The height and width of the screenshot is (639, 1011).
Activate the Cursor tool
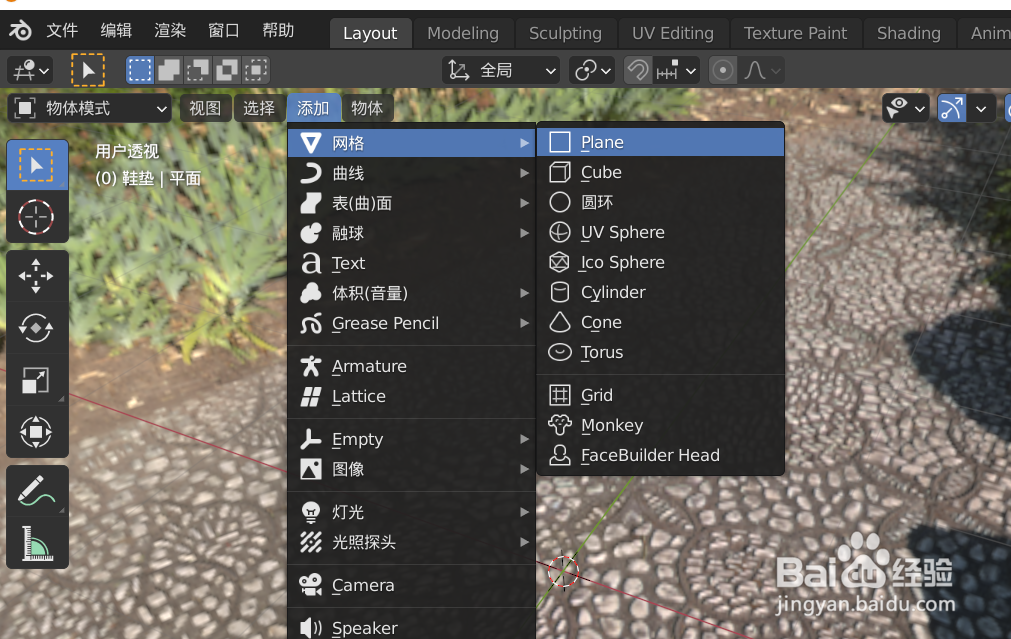[x=37, y=217]
